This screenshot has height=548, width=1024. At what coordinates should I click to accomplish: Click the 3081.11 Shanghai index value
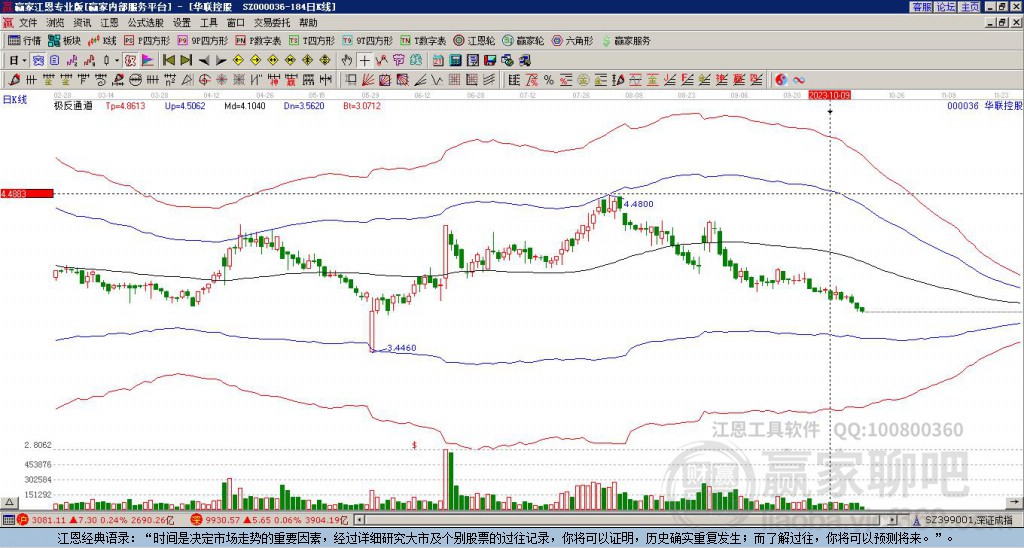click(49, 520)
